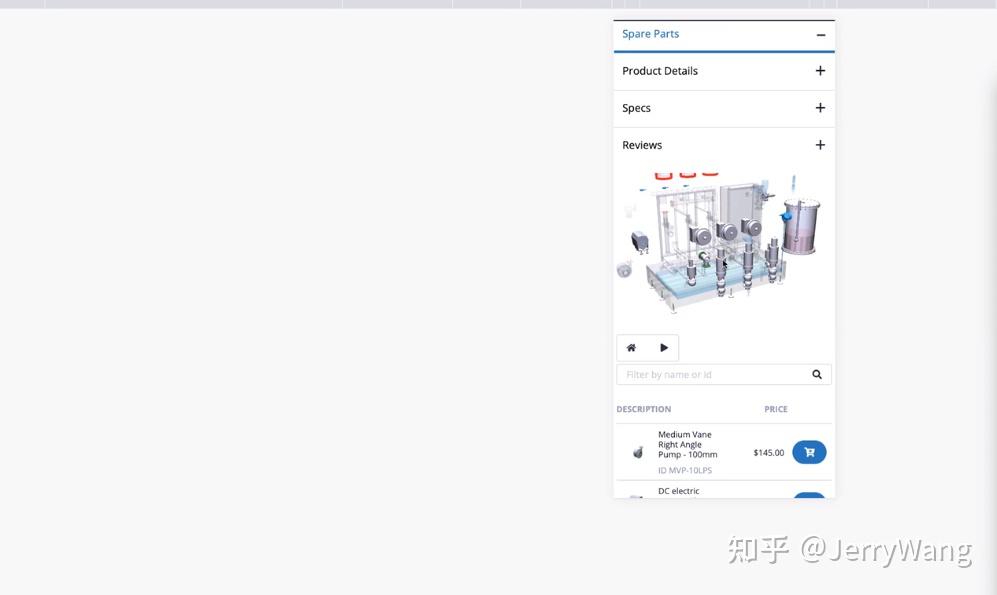Image resolution: width=997 pixels, height=595 pixels.
Task: Select the Spare Parts heading
Action: click(650, 33)
